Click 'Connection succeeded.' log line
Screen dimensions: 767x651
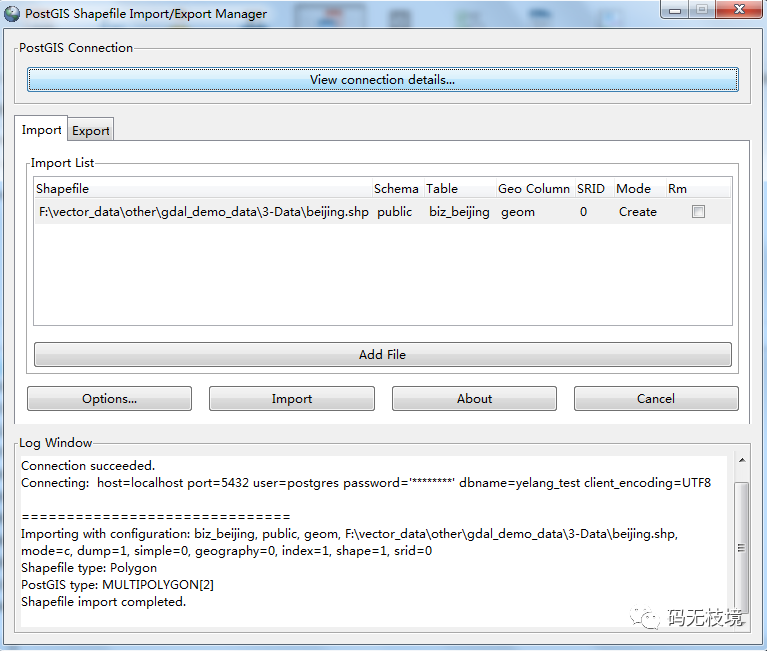coord(88,466)
